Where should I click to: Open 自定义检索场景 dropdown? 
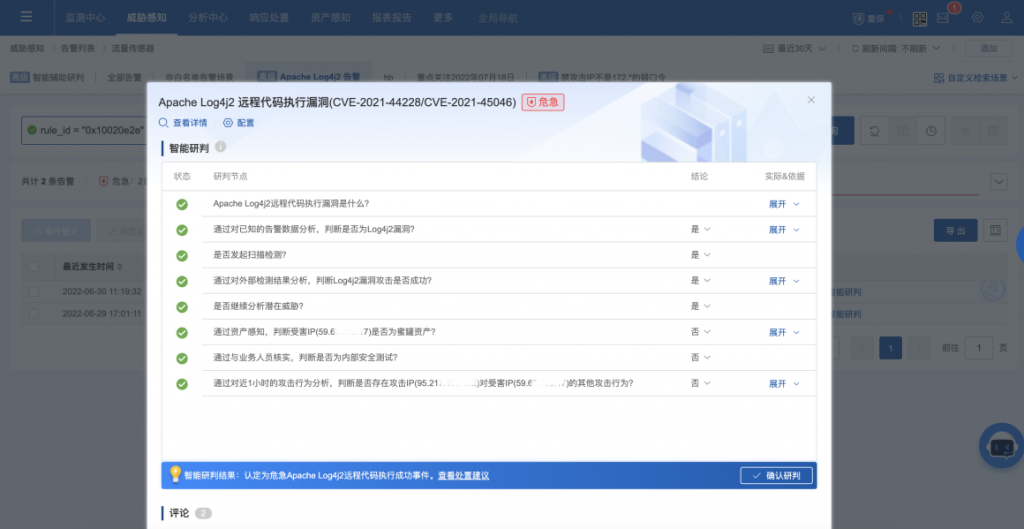(x=976, y=78)
